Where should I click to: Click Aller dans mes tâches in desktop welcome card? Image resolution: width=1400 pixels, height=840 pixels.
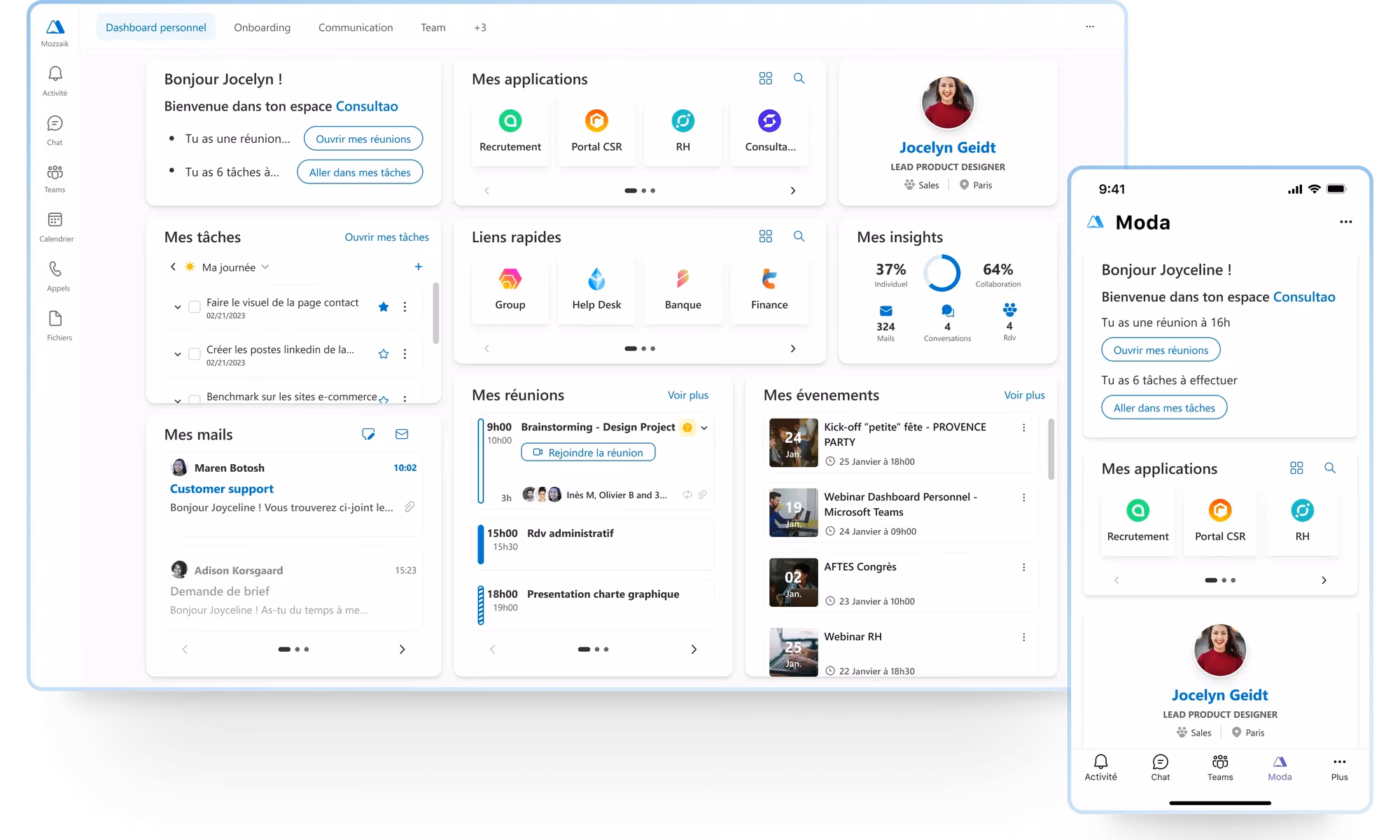click(x=360, y=172)
